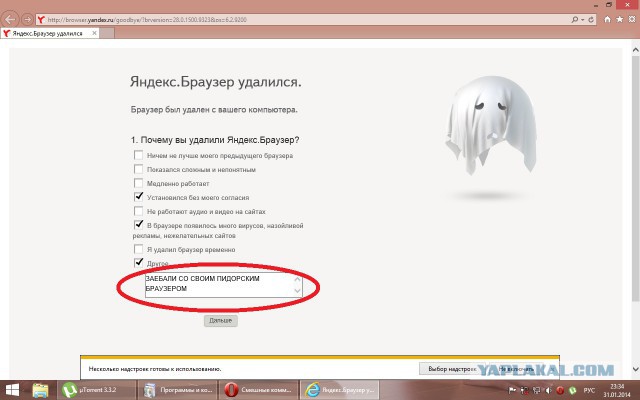The height and width of the screenshot is (400, 640).
Task: Switch to the 'Программы и ко...' taskbar window
Action: click(178, 390)
